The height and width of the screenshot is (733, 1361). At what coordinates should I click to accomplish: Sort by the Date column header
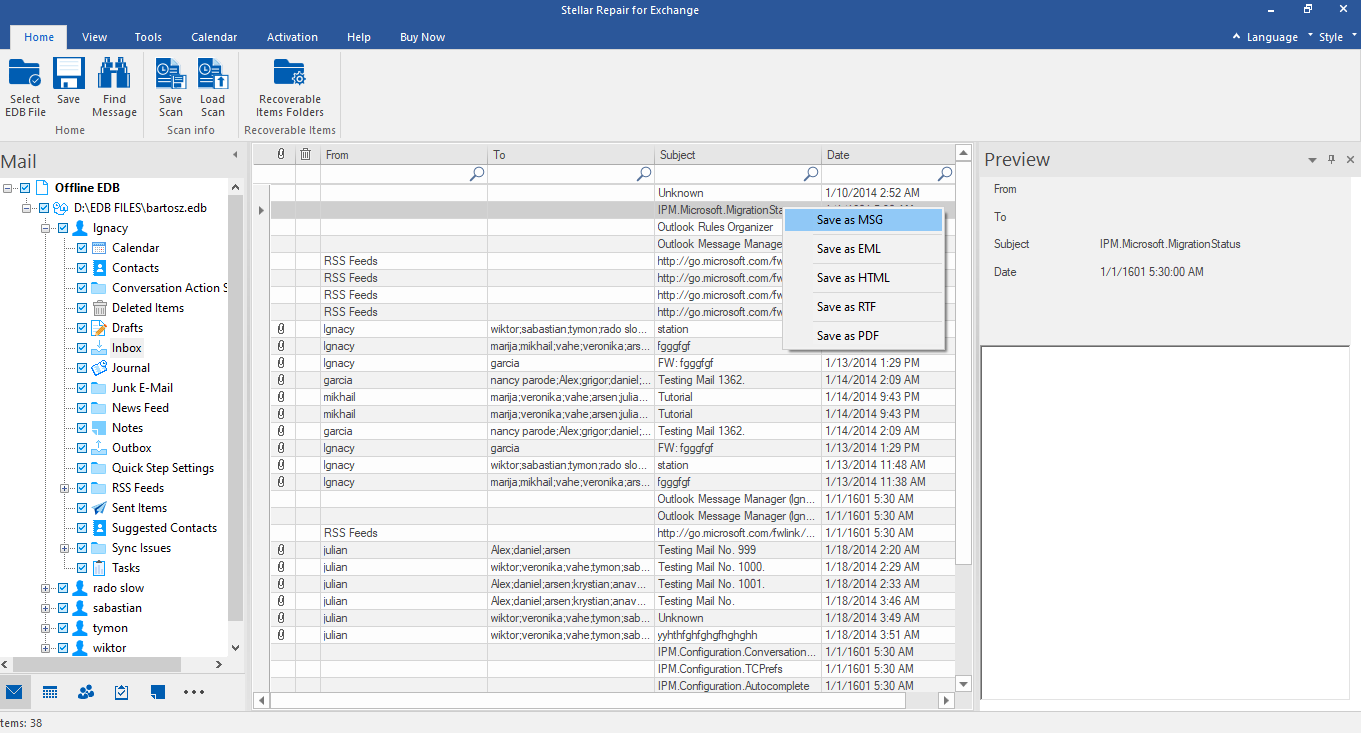click(x=889, y=155)
